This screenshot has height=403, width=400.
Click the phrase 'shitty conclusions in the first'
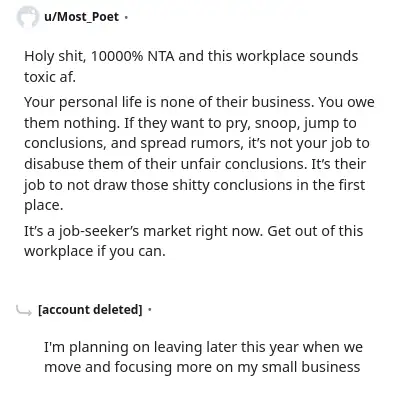(269, 185)
